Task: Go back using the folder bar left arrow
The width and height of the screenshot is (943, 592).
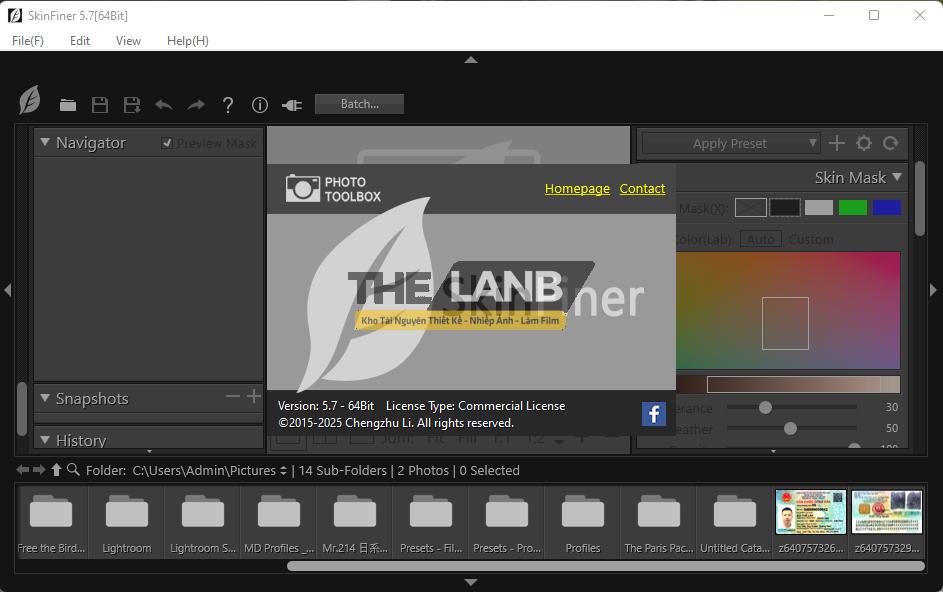Action: tap(23, 470)
